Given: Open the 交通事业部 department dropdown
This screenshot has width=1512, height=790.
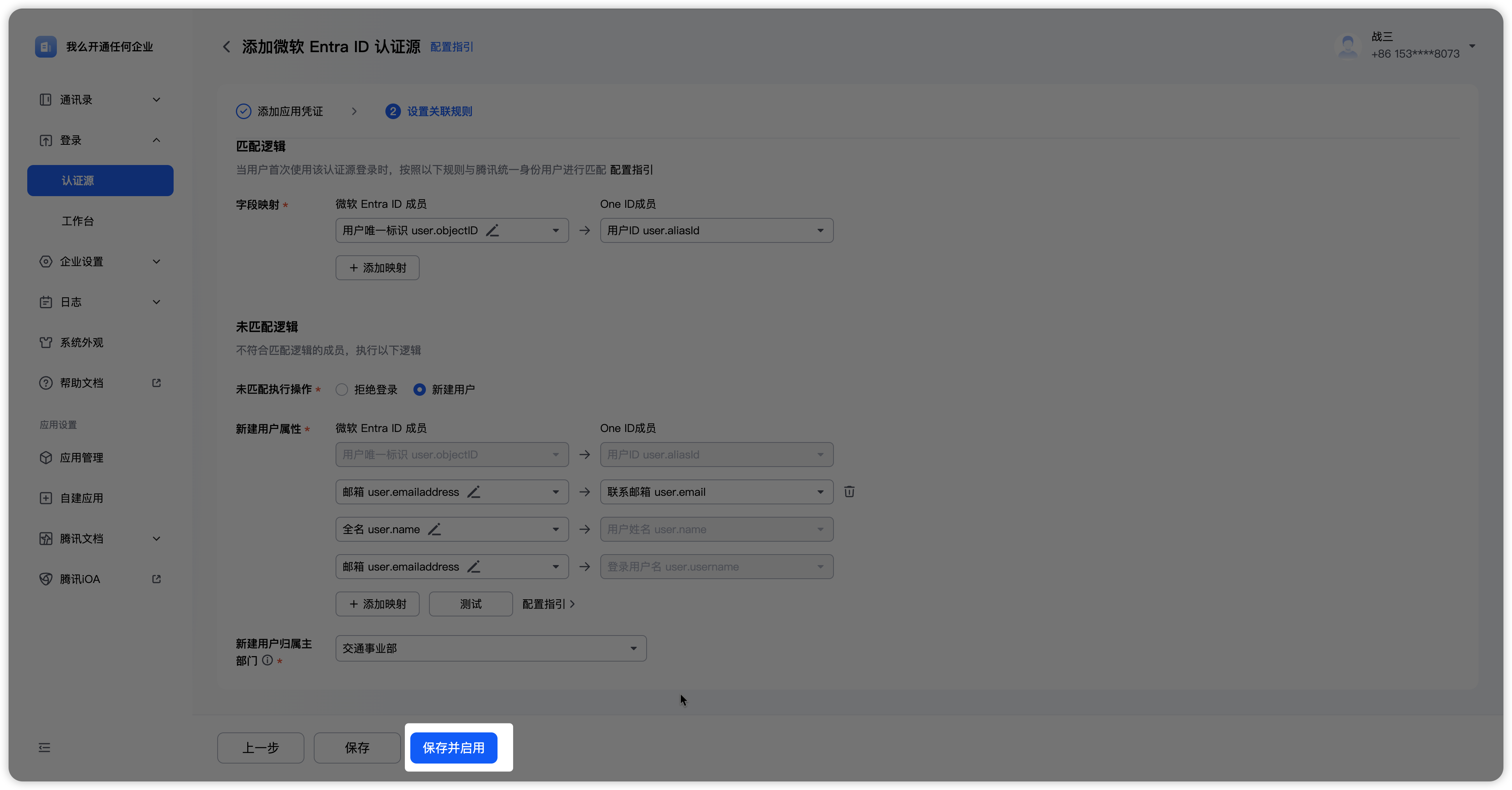Looking at the screenshot, I should click(491, 649).
